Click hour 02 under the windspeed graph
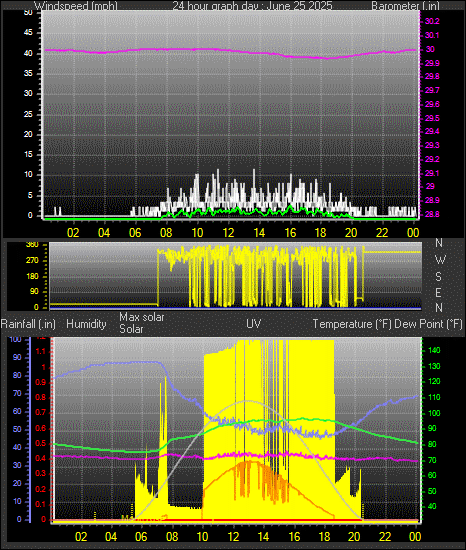The image size is (466, 550). 73,233
